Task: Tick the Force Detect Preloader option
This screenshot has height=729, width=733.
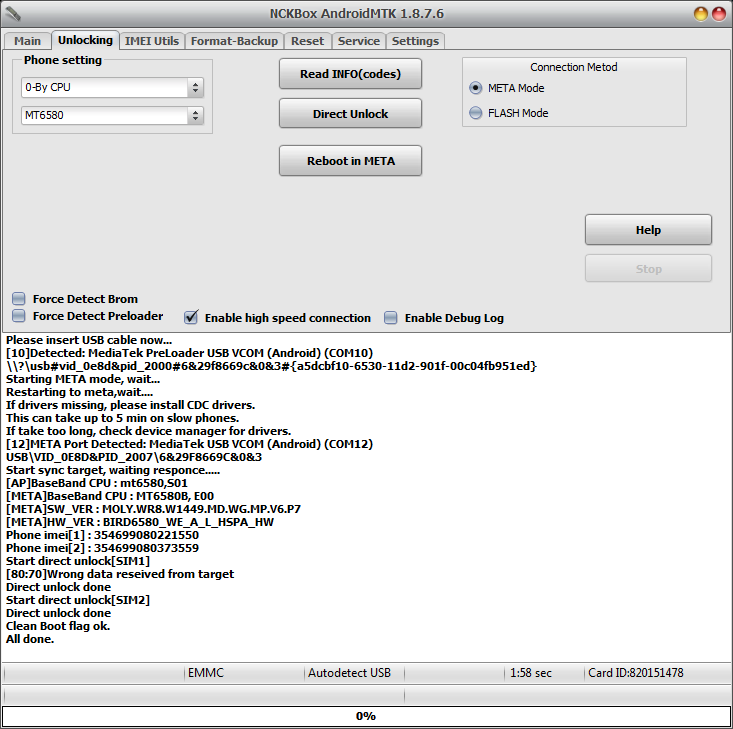Action: click(19, 316)
